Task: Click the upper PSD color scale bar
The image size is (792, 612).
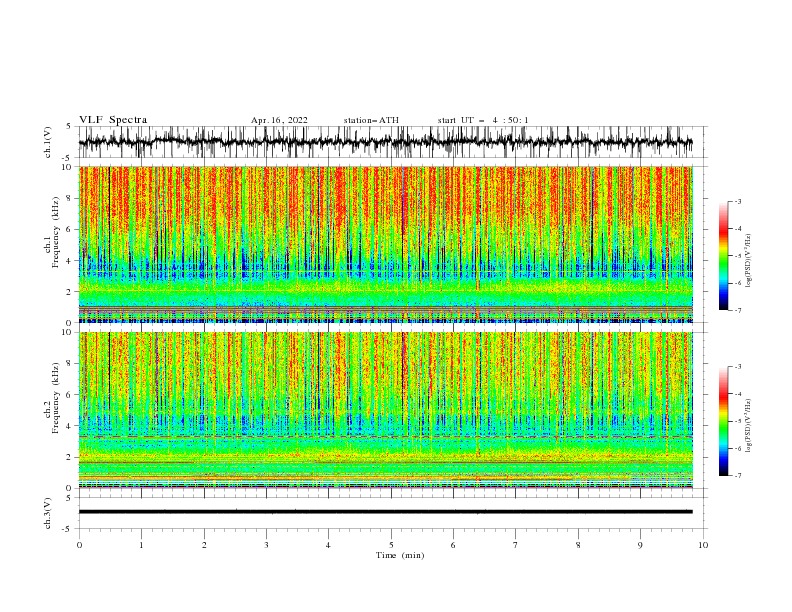Action: 723,256
